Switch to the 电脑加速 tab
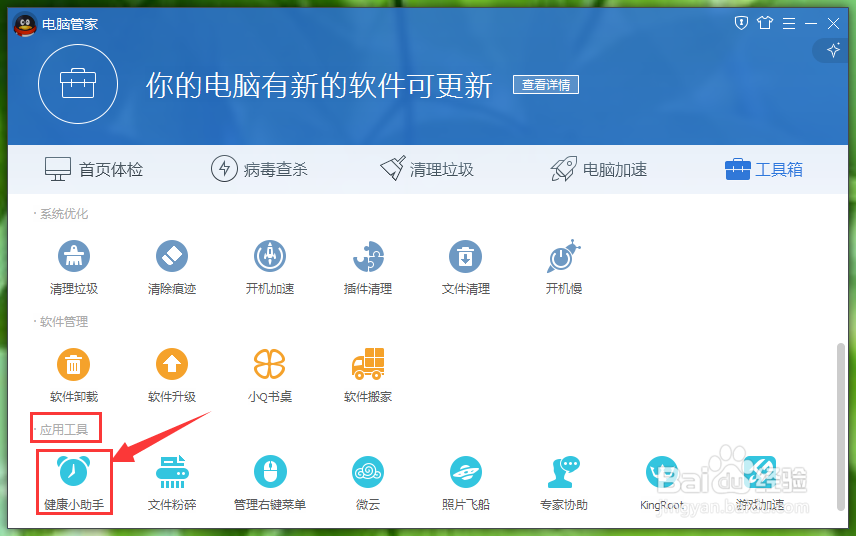The image size is (856, 536). tap(599, 169)
